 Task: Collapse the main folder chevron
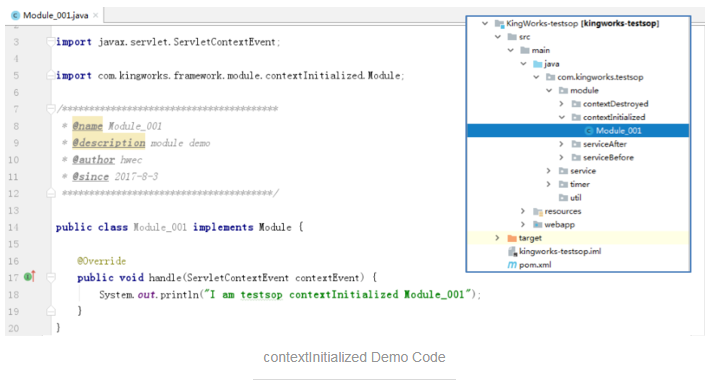[x=511, y=50]
